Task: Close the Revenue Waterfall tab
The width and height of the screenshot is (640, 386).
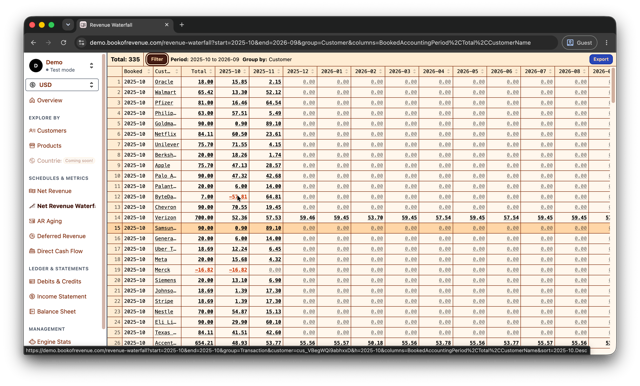Action: 167,25
